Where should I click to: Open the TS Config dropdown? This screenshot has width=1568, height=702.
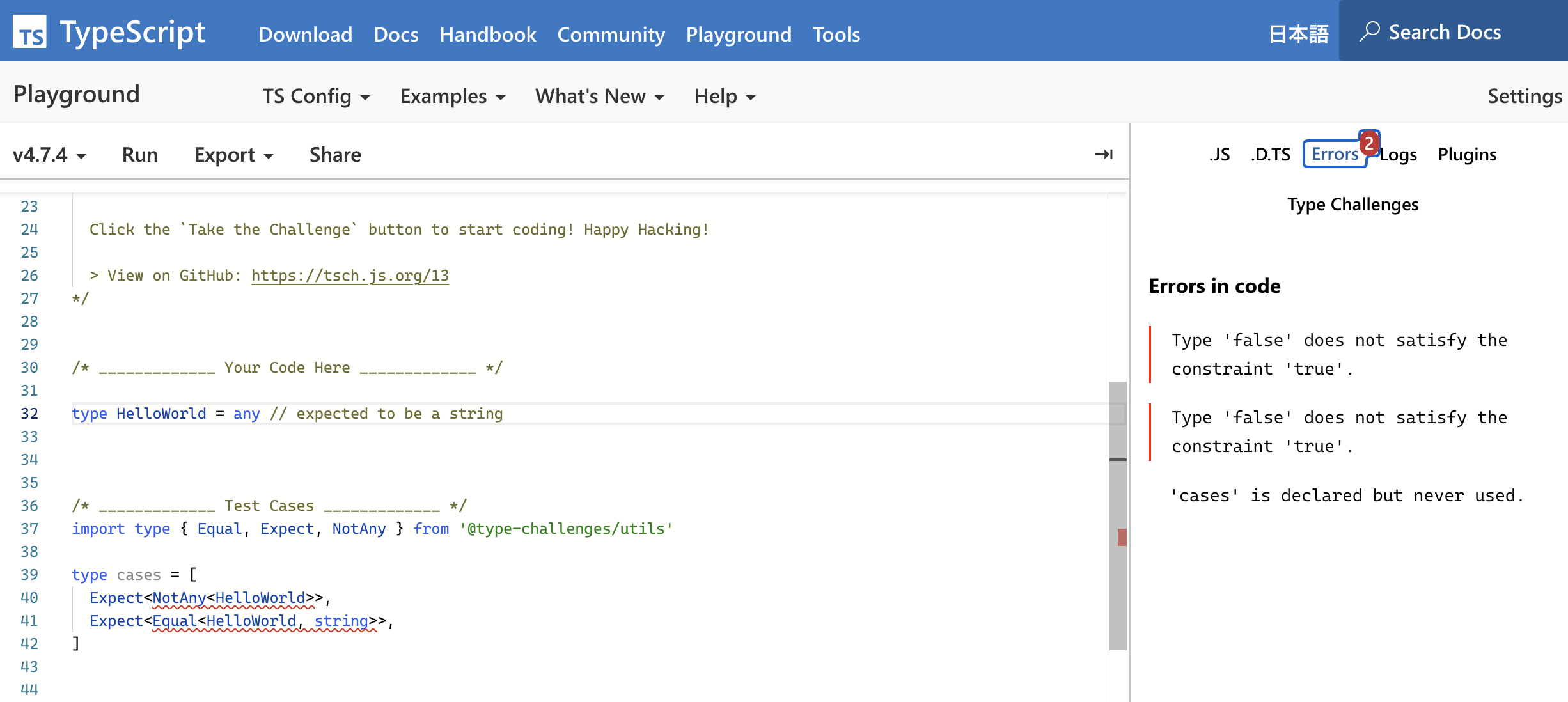coord(316,96)
